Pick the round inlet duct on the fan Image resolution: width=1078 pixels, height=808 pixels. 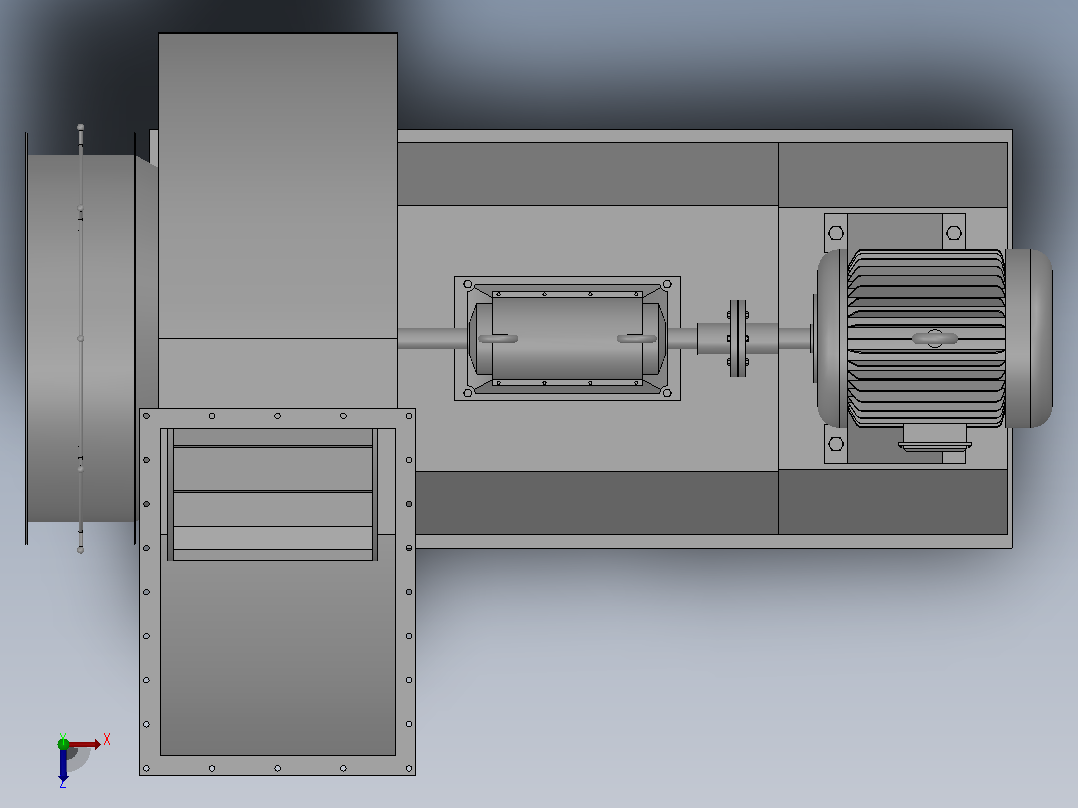pos(81,338)
